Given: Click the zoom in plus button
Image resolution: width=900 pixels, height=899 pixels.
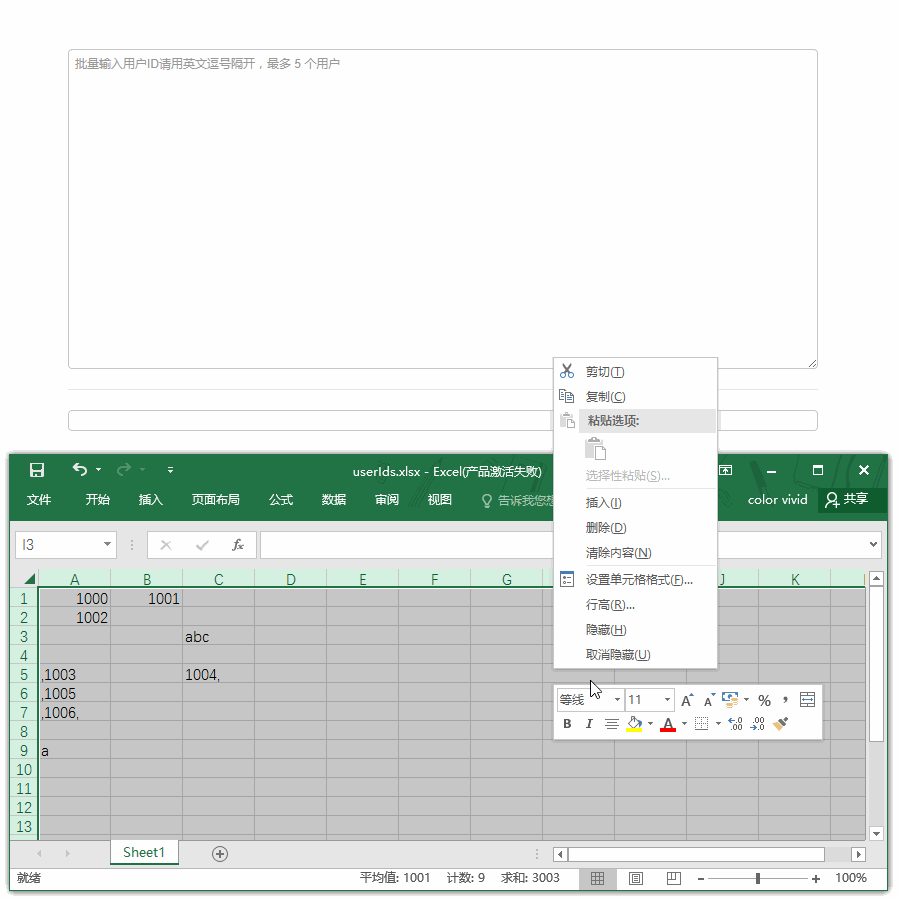Looking at the screenshot, I should (816, 879).
